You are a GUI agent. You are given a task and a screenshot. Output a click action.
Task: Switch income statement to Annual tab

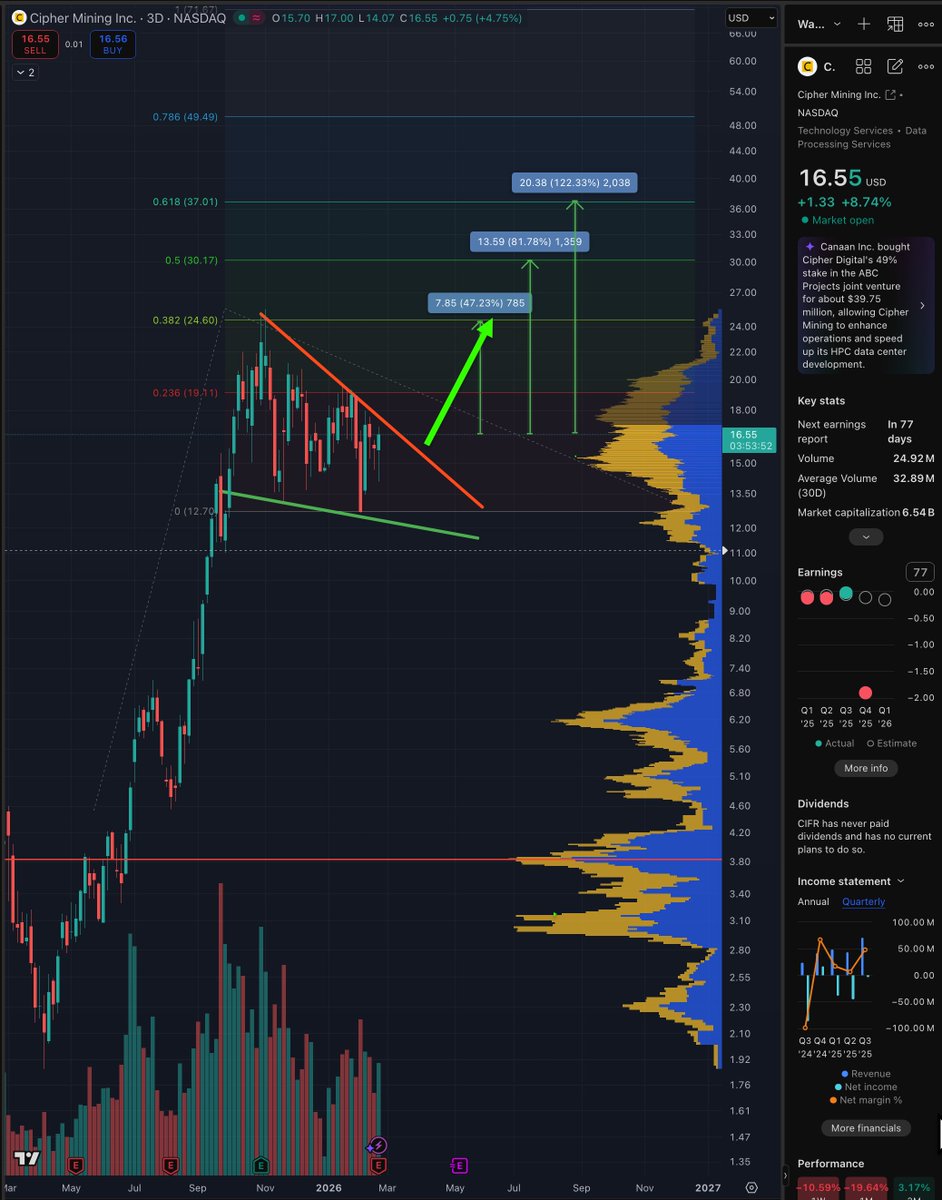click(813, 901)
